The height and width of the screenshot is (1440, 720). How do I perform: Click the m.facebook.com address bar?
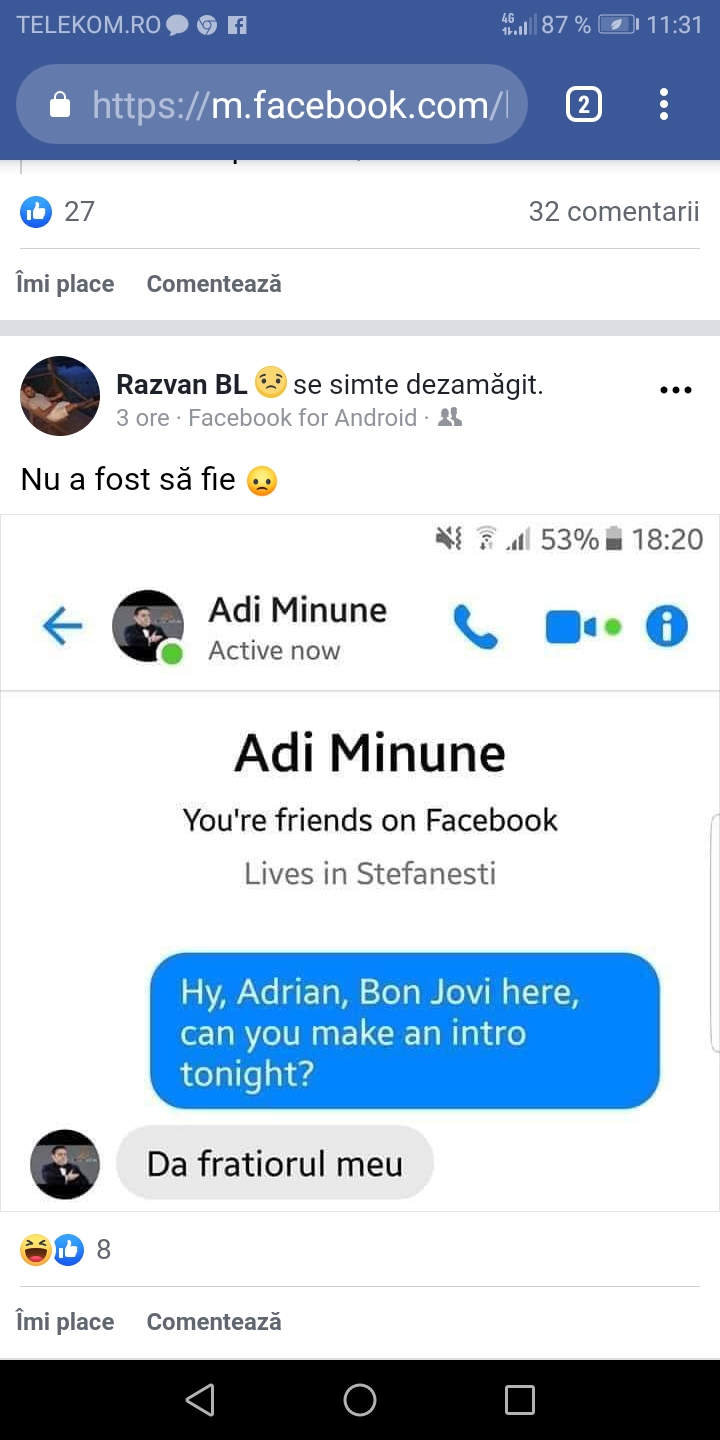tap(272, 104)
